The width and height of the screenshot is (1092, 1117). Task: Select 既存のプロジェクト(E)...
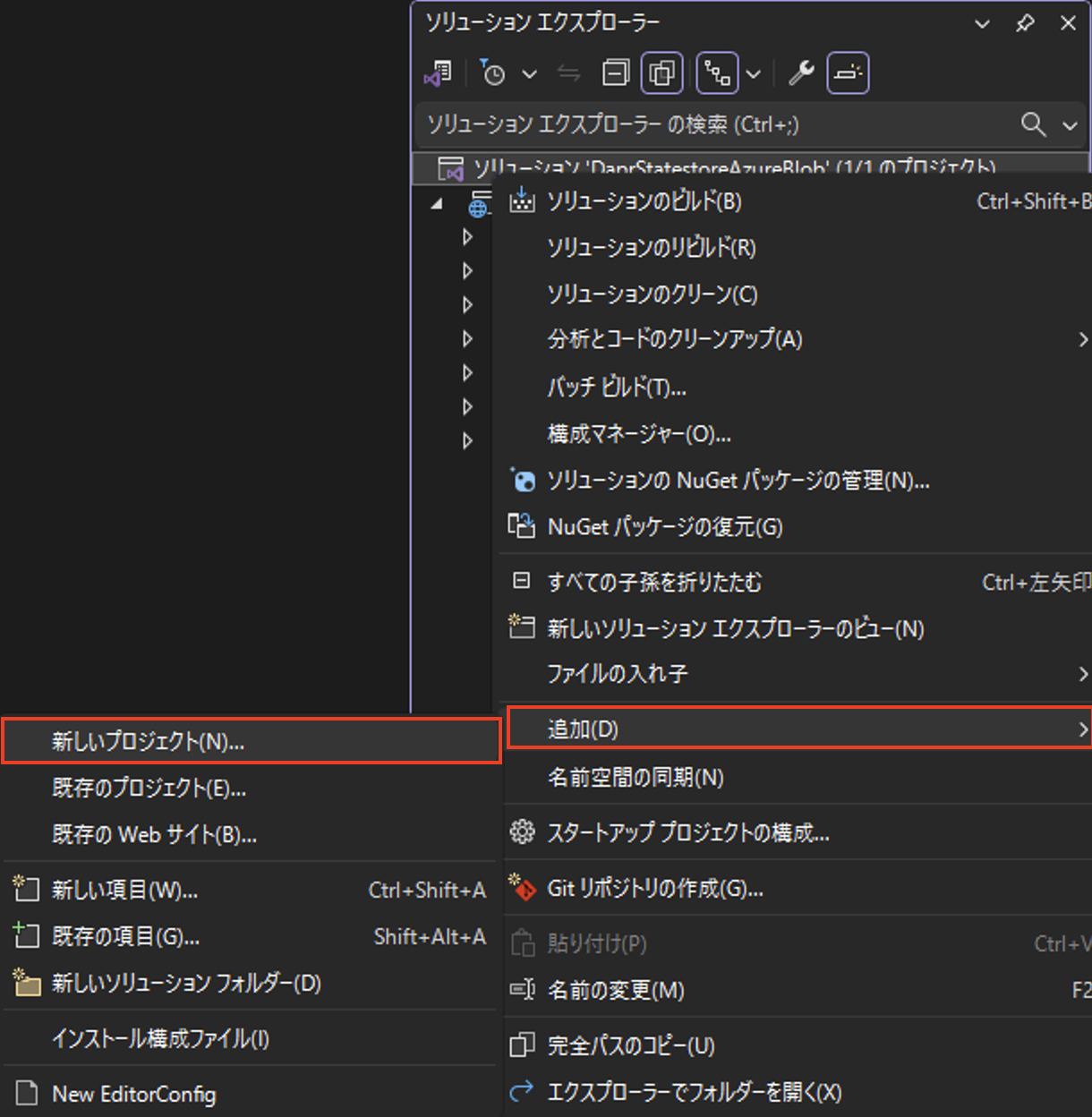[251, 789]
